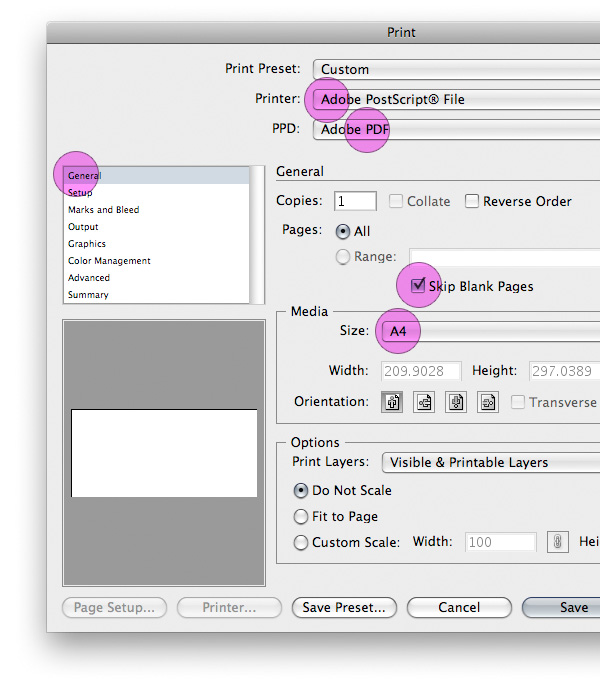Select the Range pages radio button

343,256
